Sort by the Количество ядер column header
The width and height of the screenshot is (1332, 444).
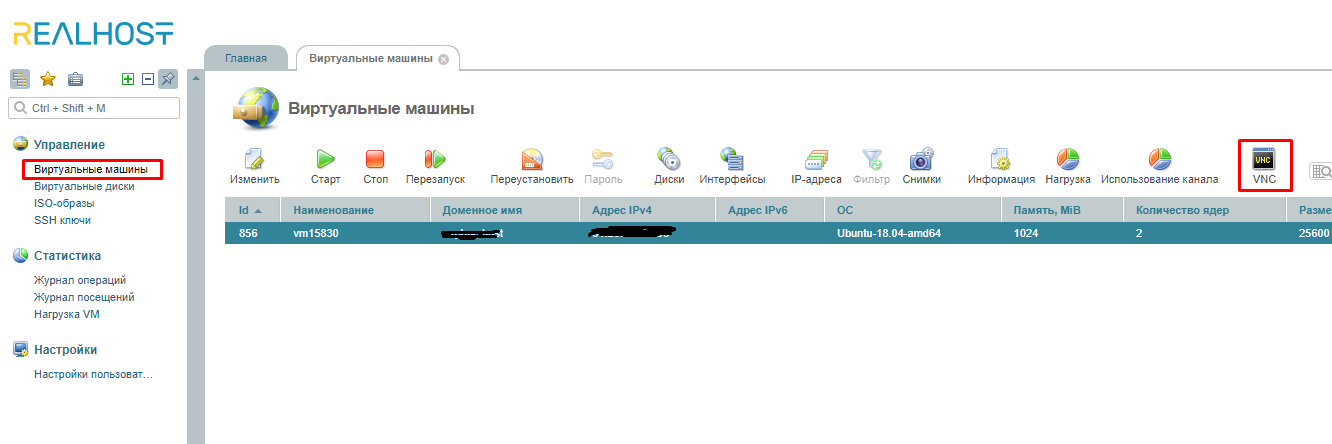click(1204, 210)
